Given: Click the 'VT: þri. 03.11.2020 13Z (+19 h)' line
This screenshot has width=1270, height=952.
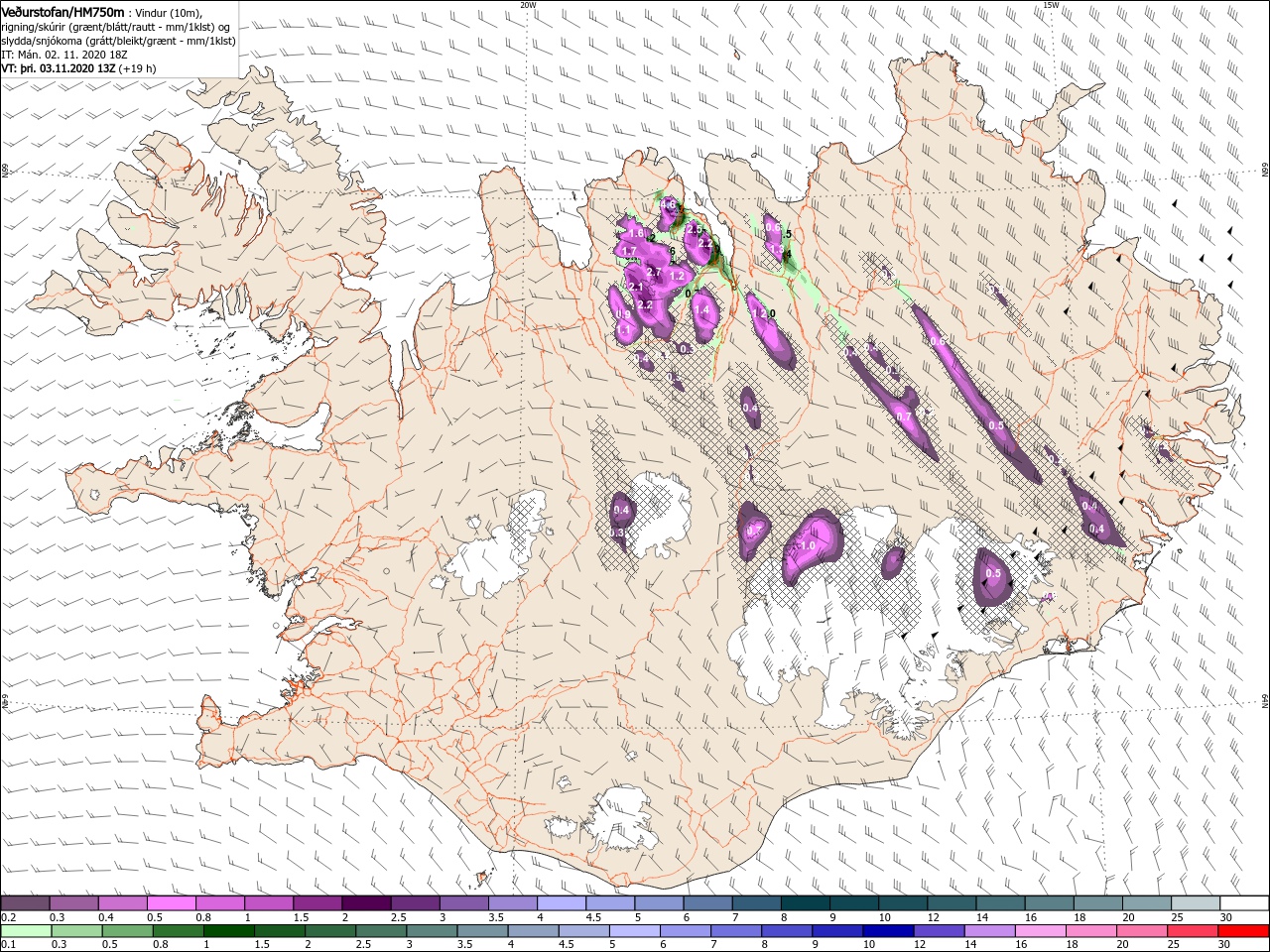Looking at the screenshot, I should pyautogui.click(x=78, y=68).
